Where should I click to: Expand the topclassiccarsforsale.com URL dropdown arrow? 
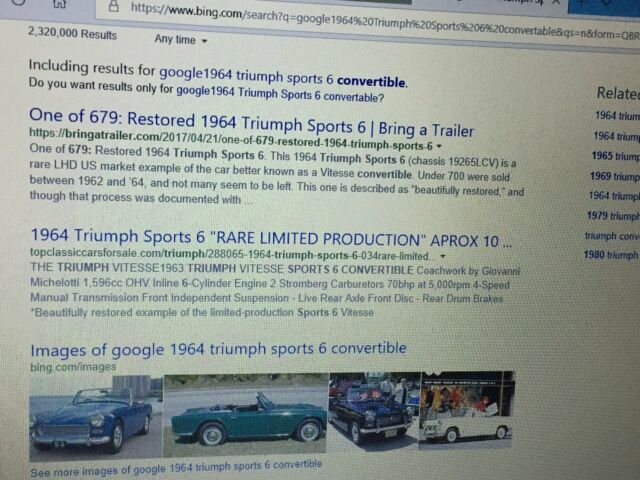pyautogui.click(x=442, y=256)
